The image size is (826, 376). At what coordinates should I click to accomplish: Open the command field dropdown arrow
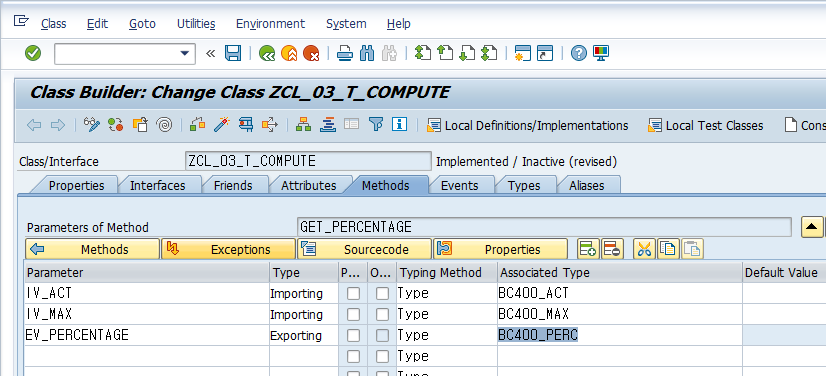pos(184,53)
